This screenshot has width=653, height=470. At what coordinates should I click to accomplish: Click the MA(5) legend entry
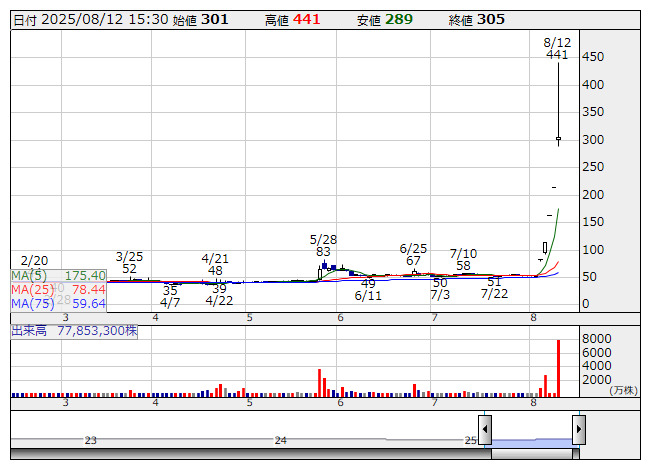[58, 275]
